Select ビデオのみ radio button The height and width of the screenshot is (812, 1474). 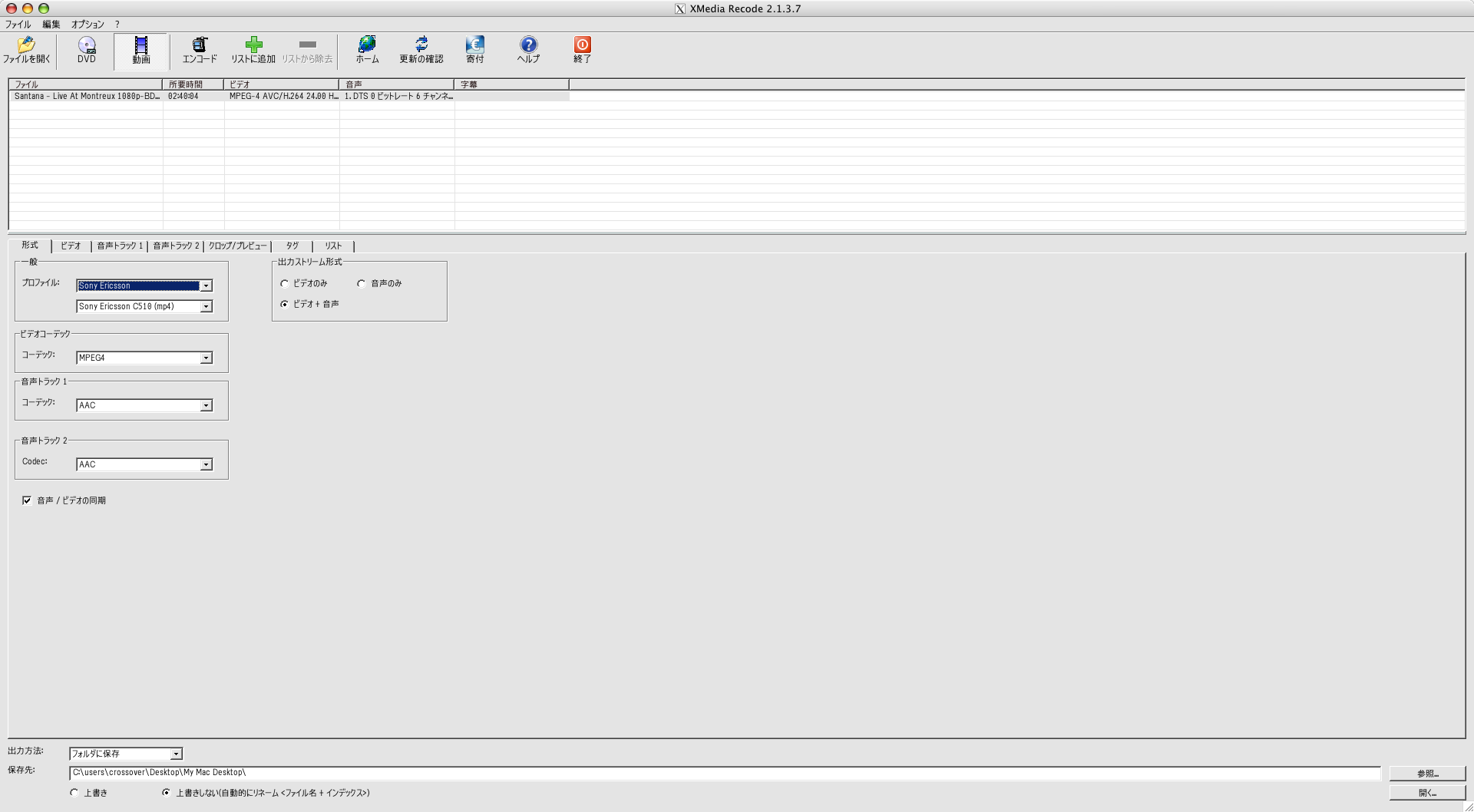[285, 283]
